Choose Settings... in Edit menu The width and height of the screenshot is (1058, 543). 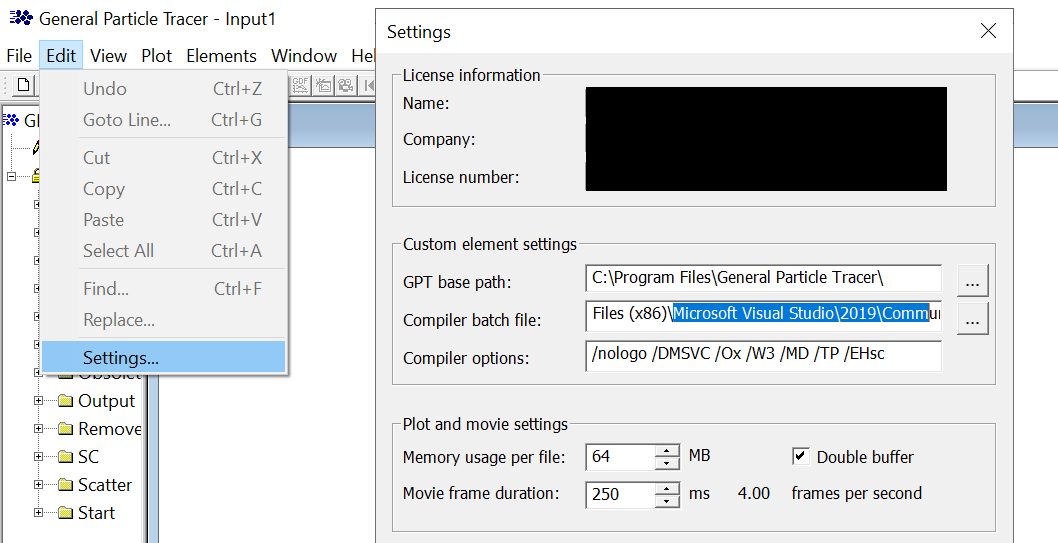pos(163,357)
